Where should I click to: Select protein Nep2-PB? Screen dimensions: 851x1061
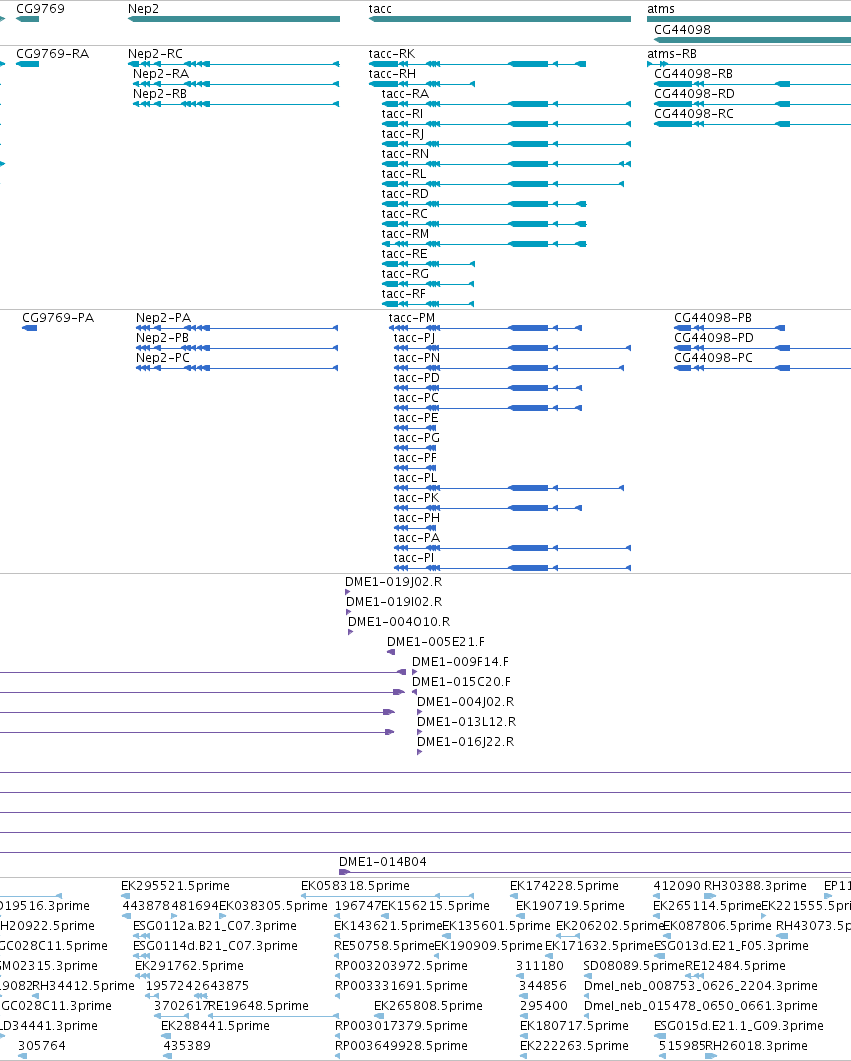162,338
